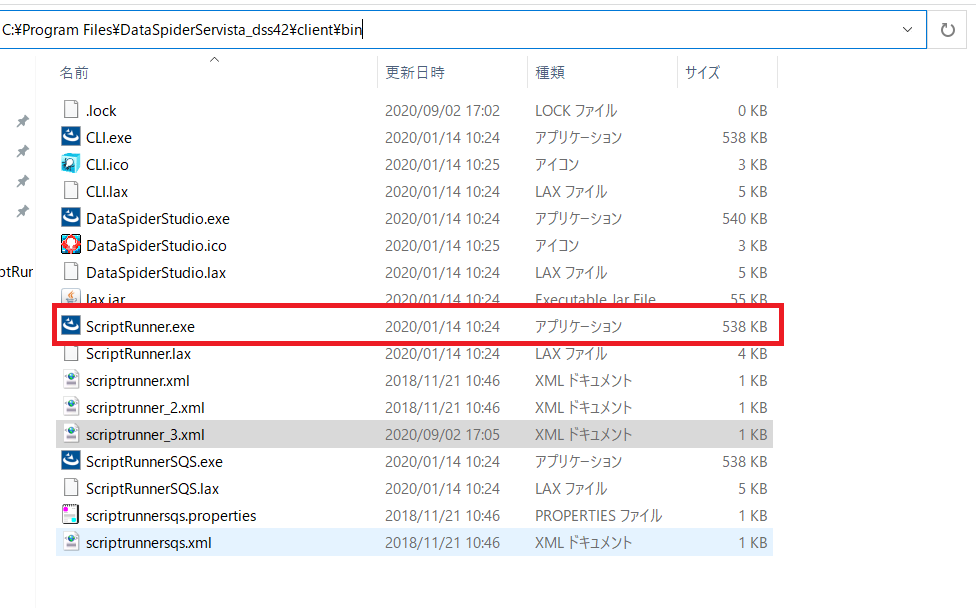Viewport: 976px width, 608px height.
Task: Sort files by 名前 column header
Action: point(74,73)
